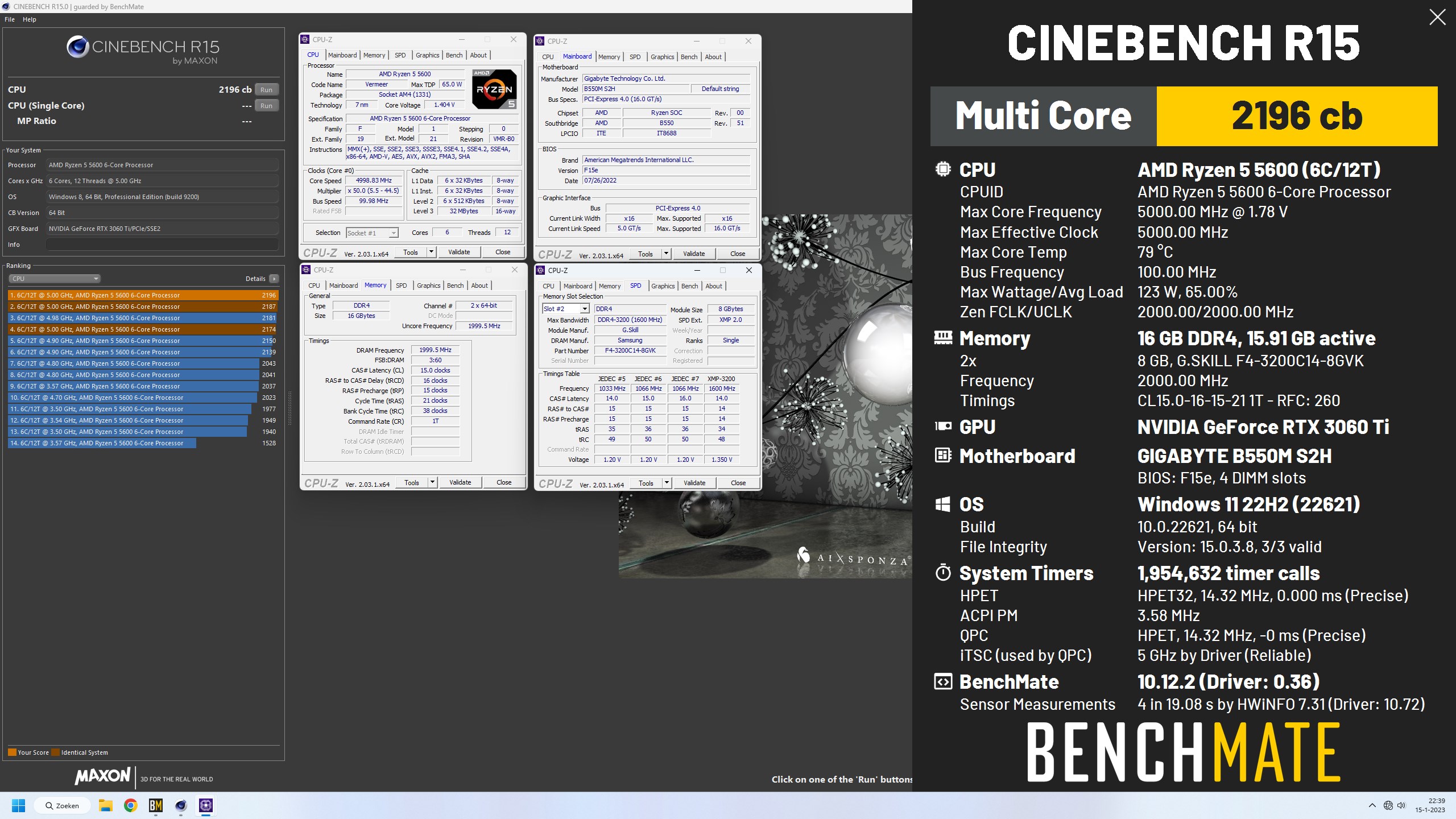This screenshot has height=819, width=1456.
Task: Click the Motherboard icon in BenchMate panel
Action: pos(943,455)
